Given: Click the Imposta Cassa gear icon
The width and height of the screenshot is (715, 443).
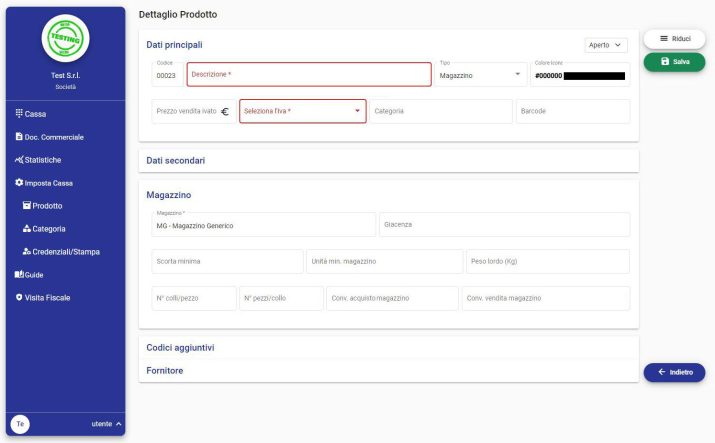Looking at the screenshot, I should pos(19,183).
